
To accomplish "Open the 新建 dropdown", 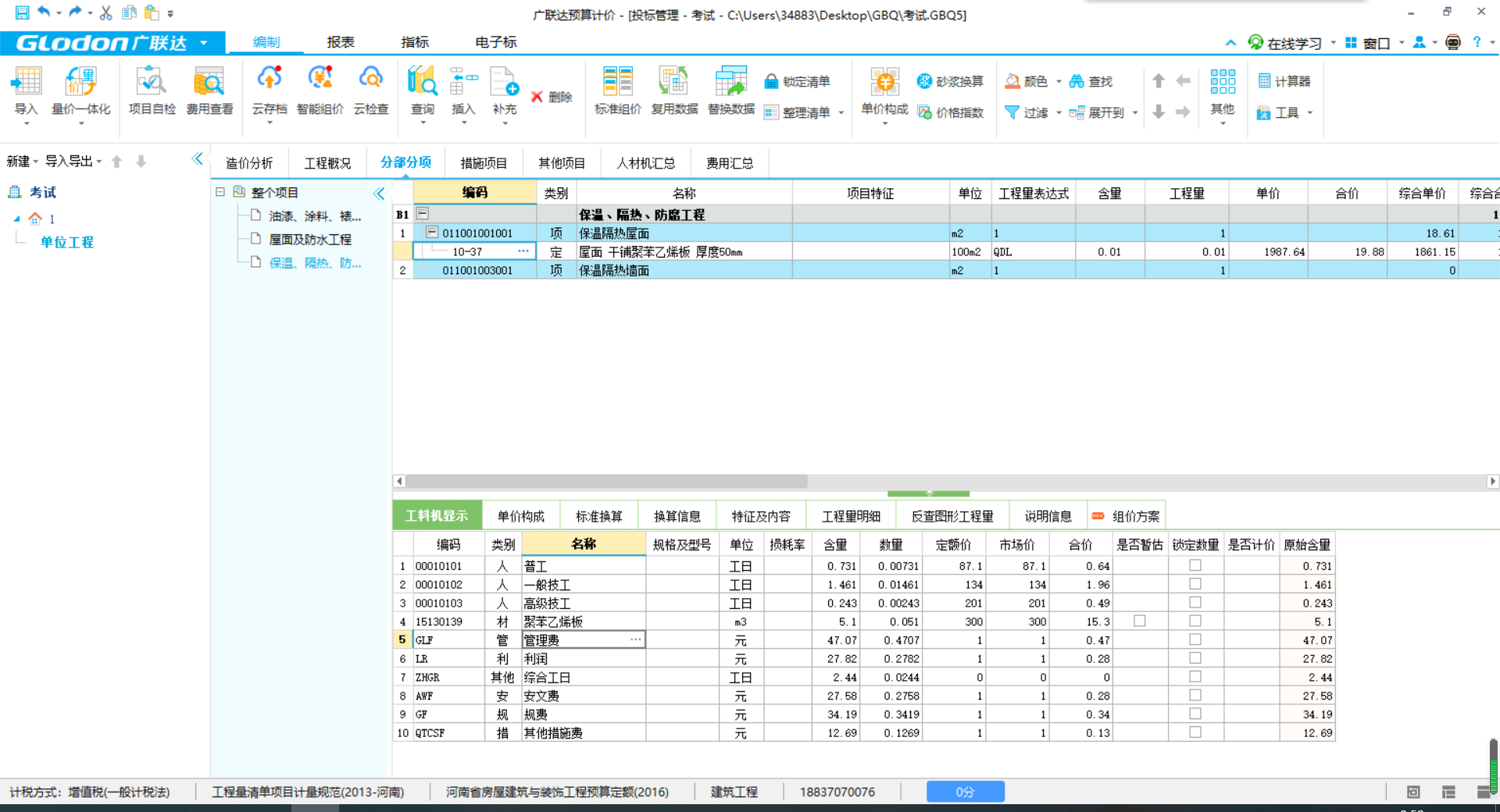I will click(x=23, y=161).
